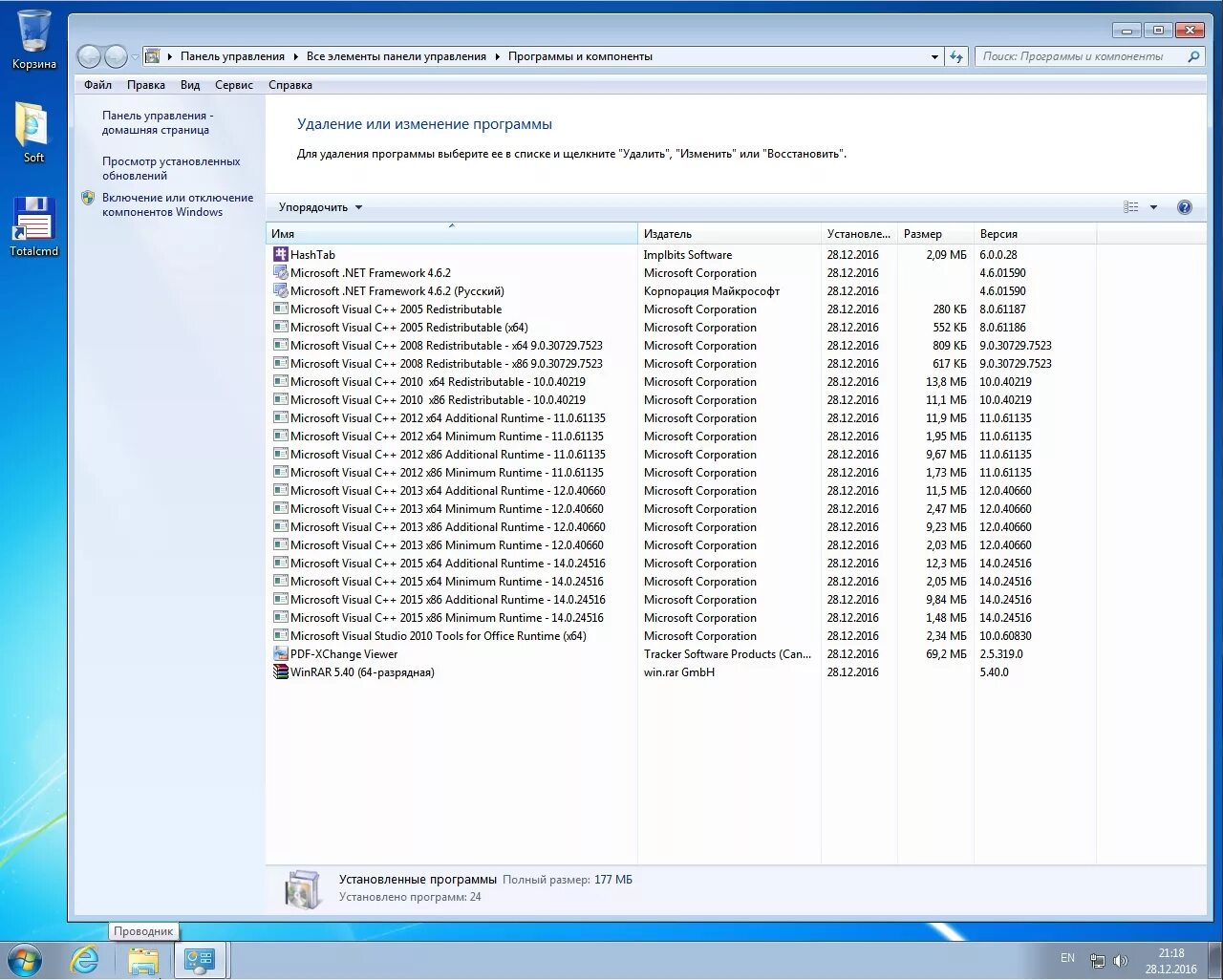The width and height of the screenshot is (1223, 980).
Task: Click the Control Panel icon in the address bar
Action: coord(152,56)
